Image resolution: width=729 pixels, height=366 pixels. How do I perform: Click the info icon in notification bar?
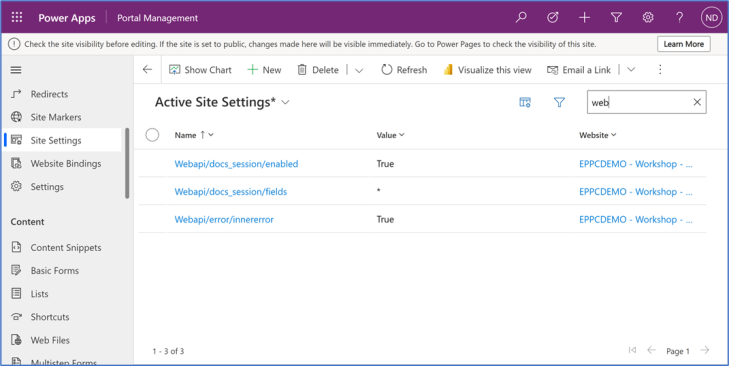(x=14, y=44)
